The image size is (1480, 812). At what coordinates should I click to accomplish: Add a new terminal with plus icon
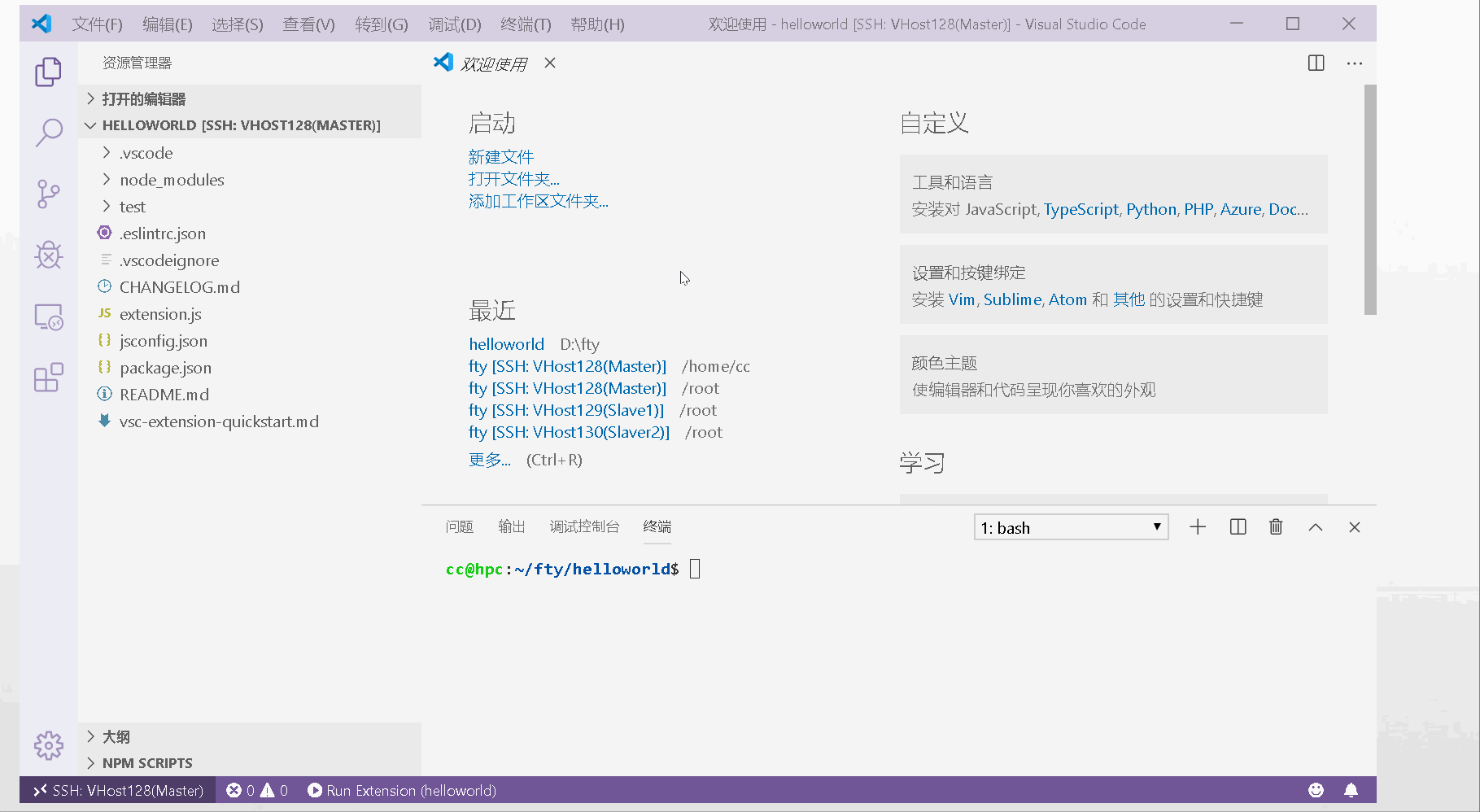(1198, 527)
